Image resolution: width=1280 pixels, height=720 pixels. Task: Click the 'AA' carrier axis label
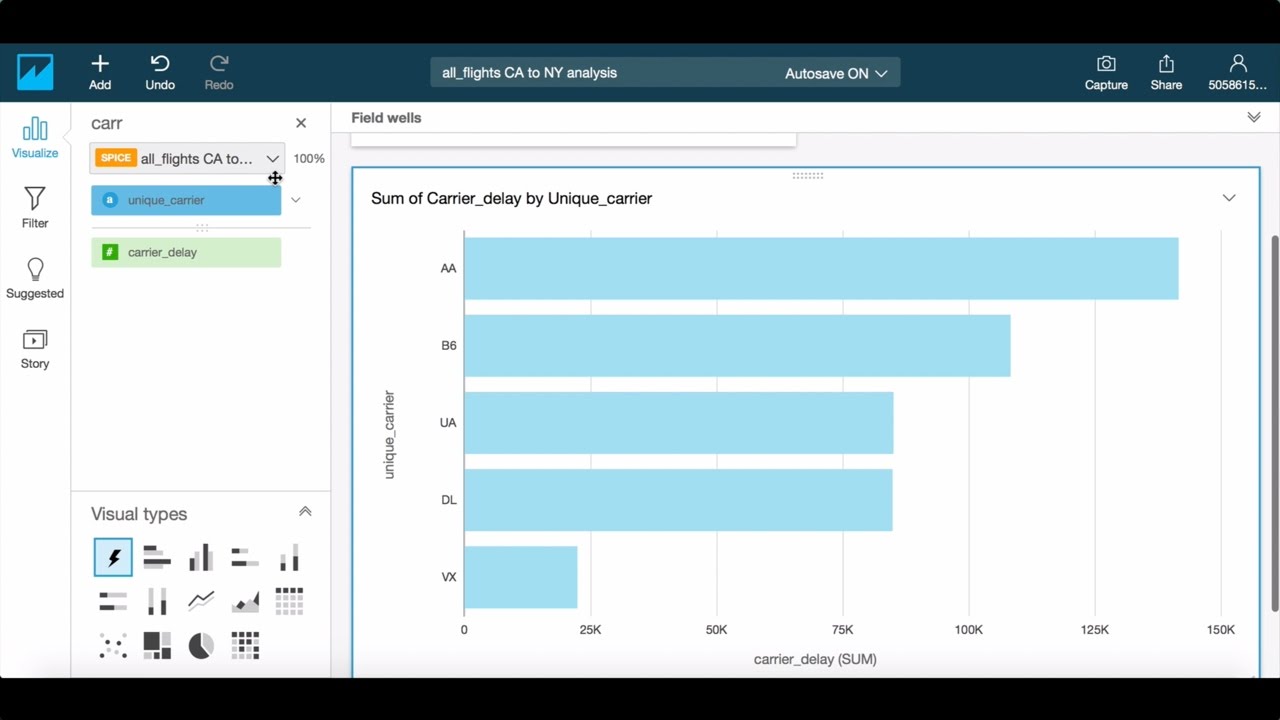point(448,268)
